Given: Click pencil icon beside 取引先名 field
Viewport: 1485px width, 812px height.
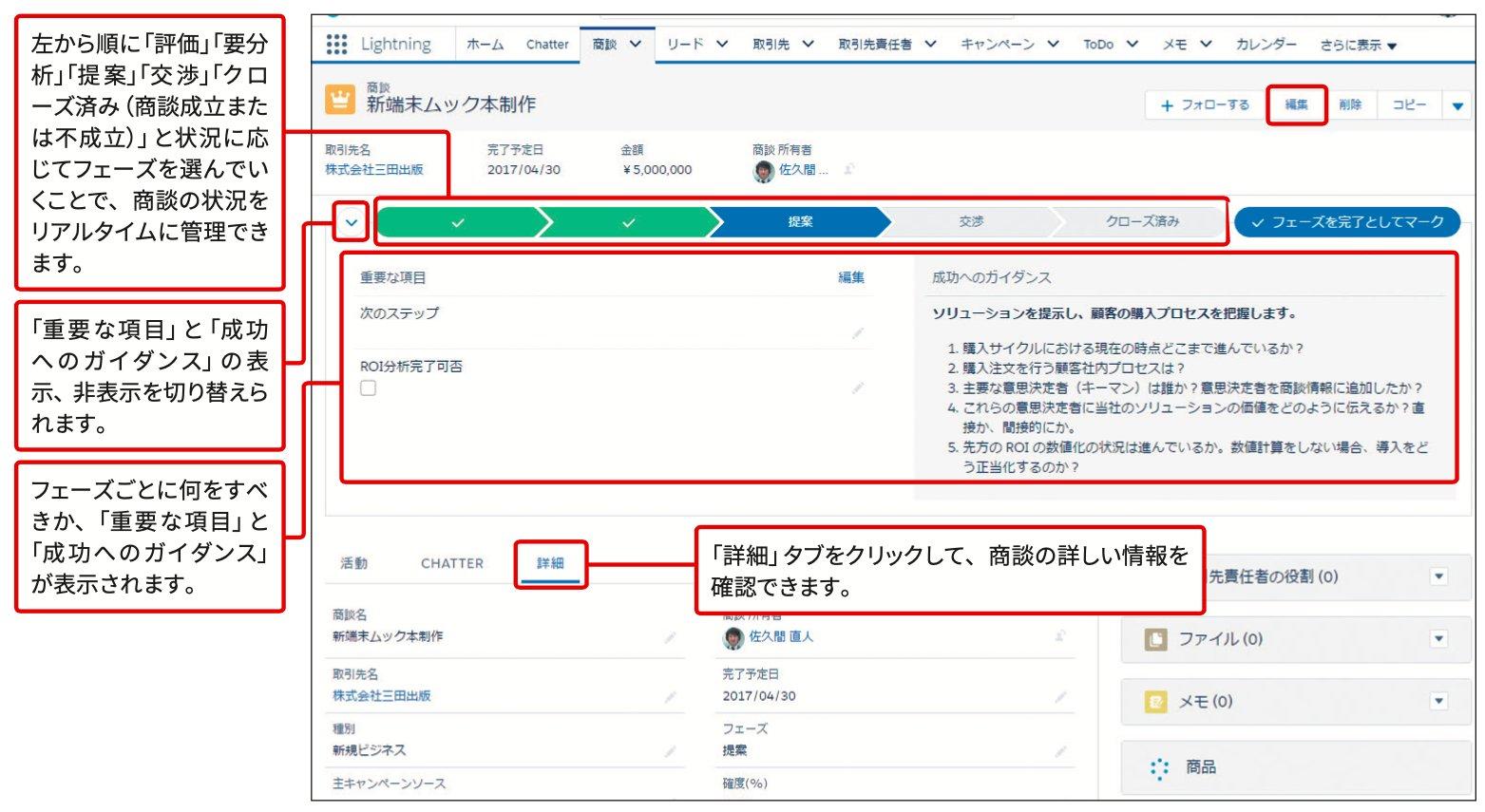Looking at the screenshot, I should click(670, 697).
